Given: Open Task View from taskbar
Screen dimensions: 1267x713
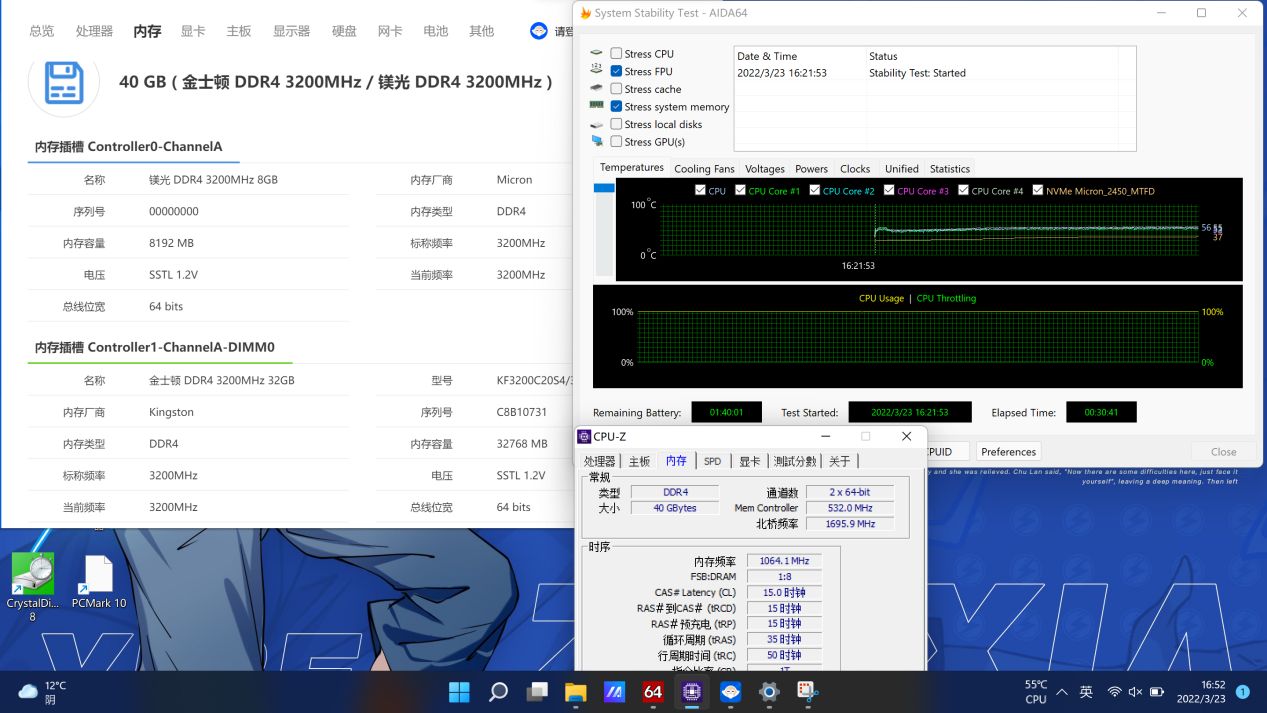Looking at the screenshot, I should coord(537,691).
